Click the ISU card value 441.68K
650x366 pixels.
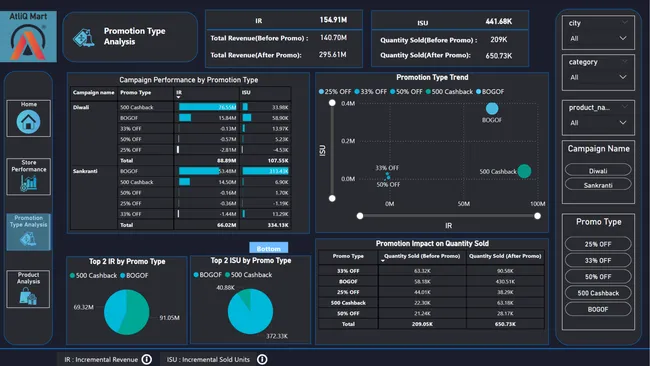coord(499,21)
